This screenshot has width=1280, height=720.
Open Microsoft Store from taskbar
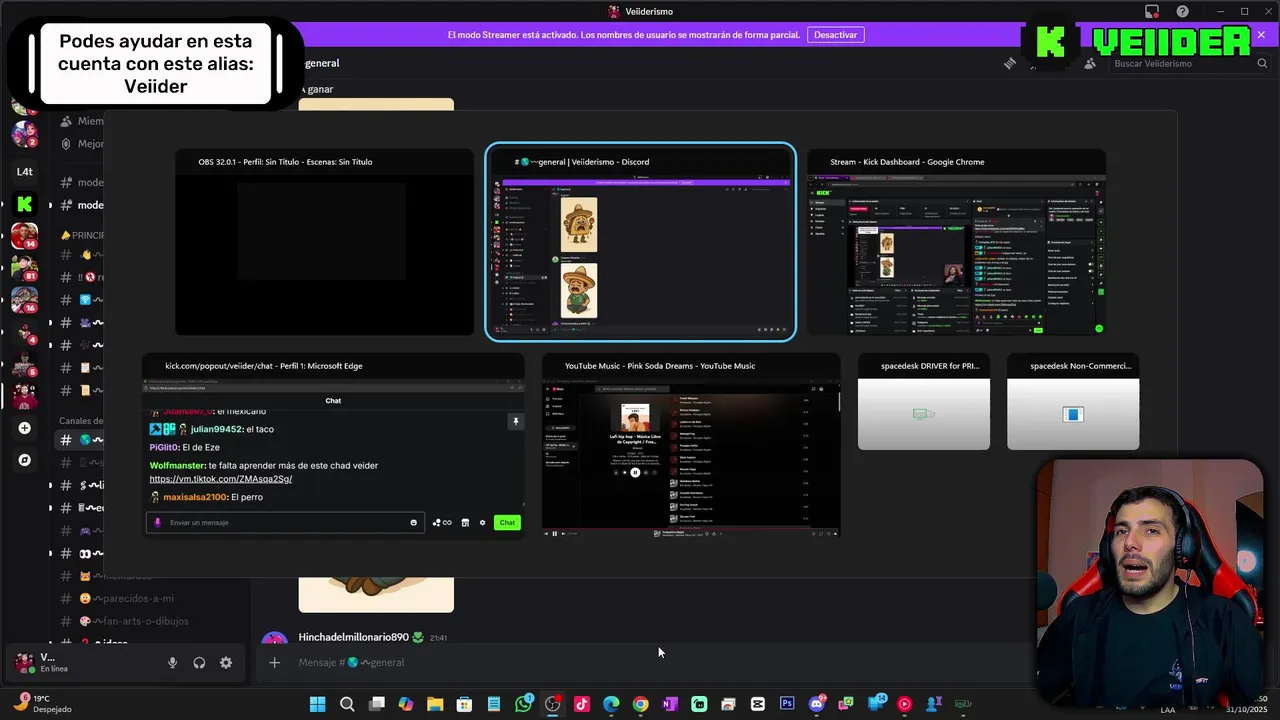pyautogui.click(x=464, y=704)
